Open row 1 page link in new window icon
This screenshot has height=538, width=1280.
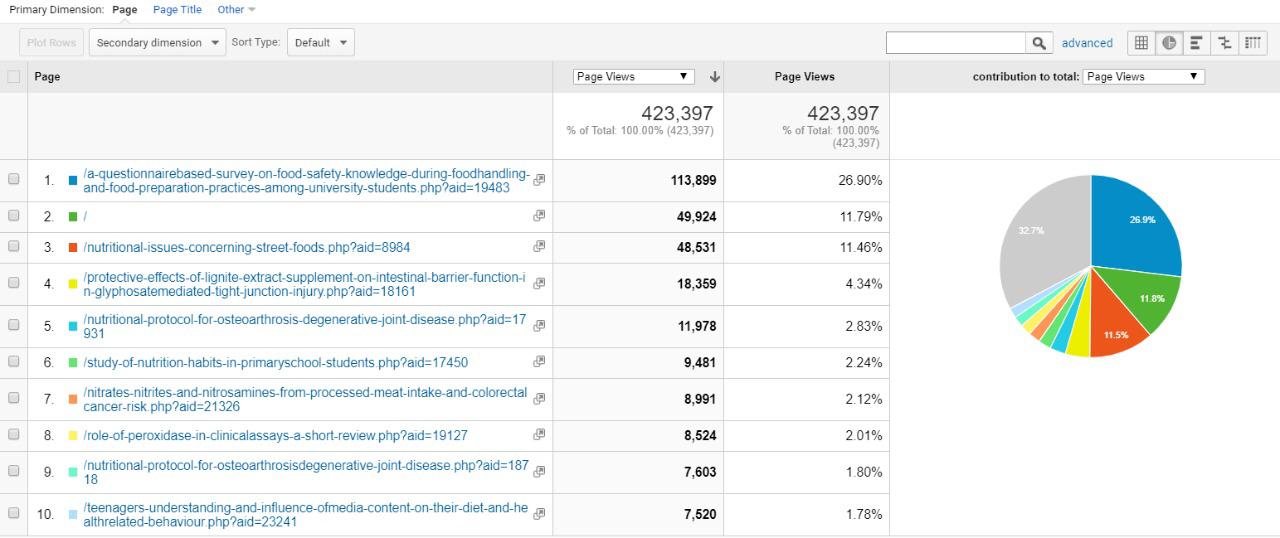click(539, 180)
